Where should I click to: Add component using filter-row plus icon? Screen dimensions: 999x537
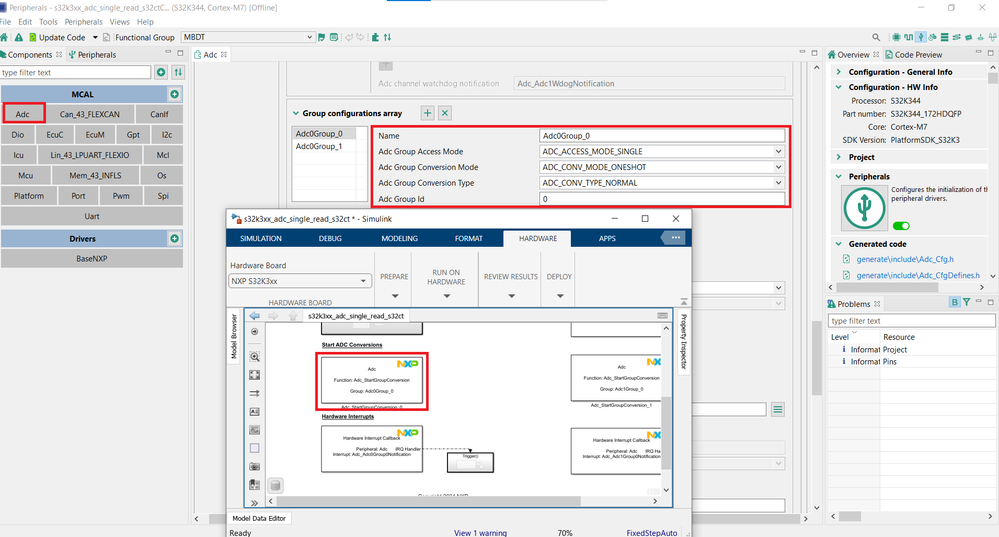161,73
